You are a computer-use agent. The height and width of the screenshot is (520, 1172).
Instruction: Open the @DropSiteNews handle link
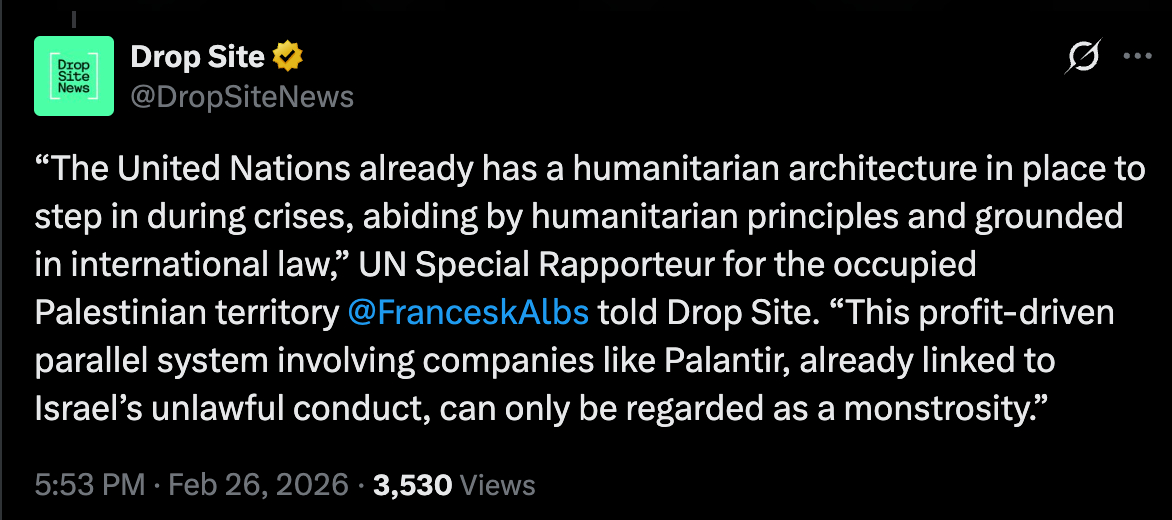pyautogui.click(x=242, y=95)
